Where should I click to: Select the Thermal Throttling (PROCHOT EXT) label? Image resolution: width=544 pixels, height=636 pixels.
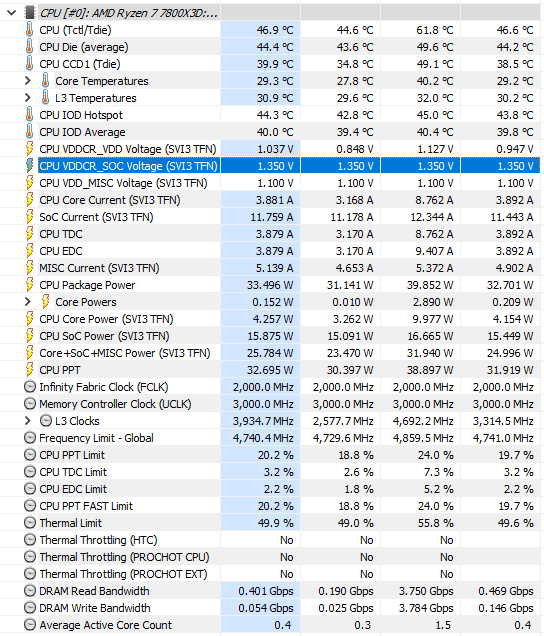[x=123, y=574]
